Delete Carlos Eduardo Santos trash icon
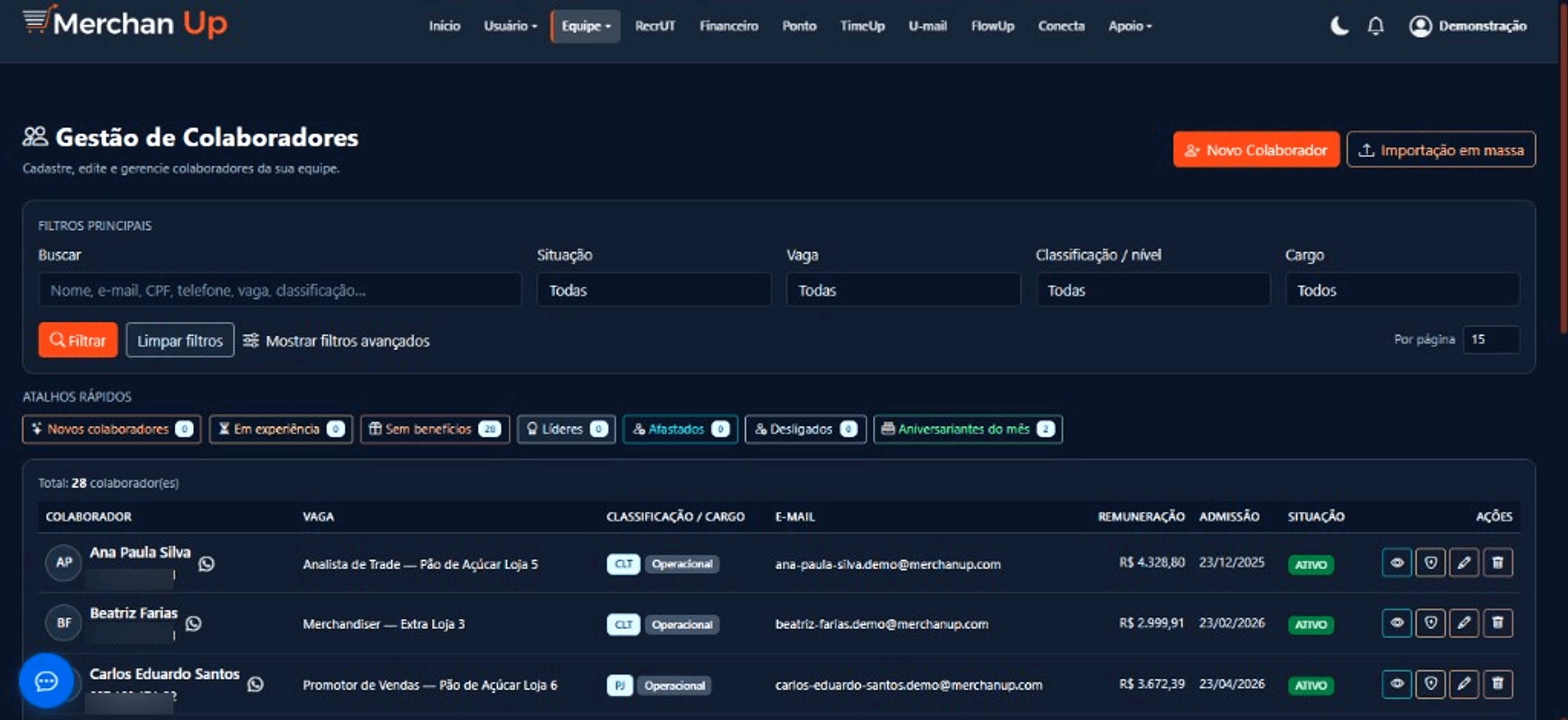The image size is (1568, 720). [1498, 684]
